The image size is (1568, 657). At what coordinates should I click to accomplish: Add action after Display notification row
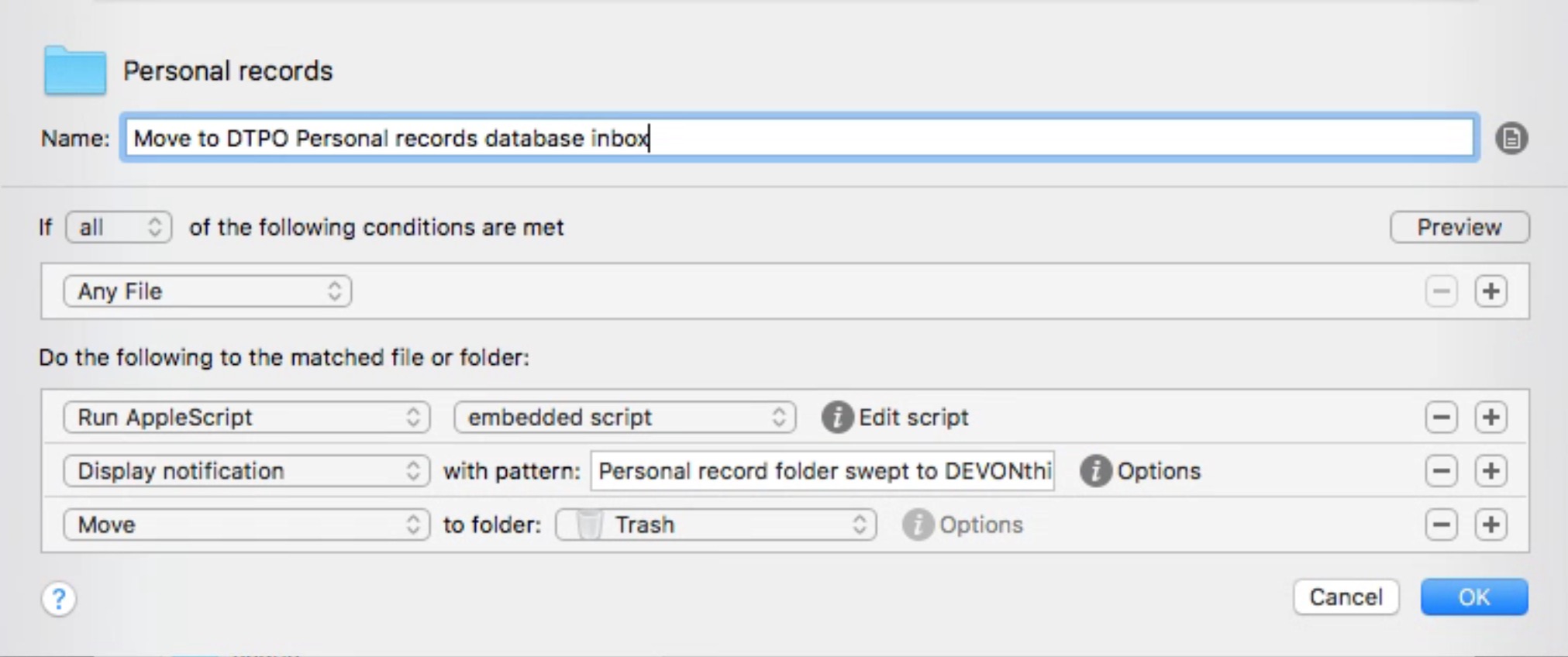coord(1490,471)
